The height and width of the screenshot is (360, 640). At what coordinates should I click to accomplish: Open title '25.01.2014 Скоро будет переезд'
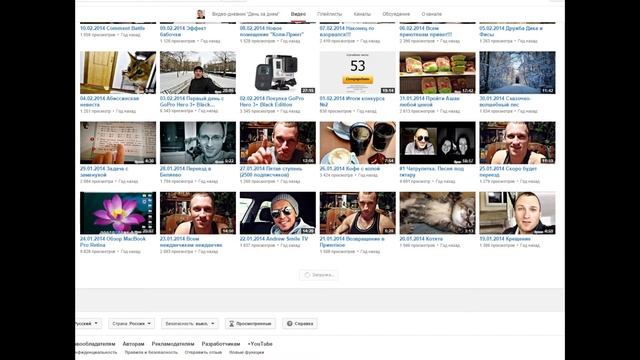pos(508,172)
